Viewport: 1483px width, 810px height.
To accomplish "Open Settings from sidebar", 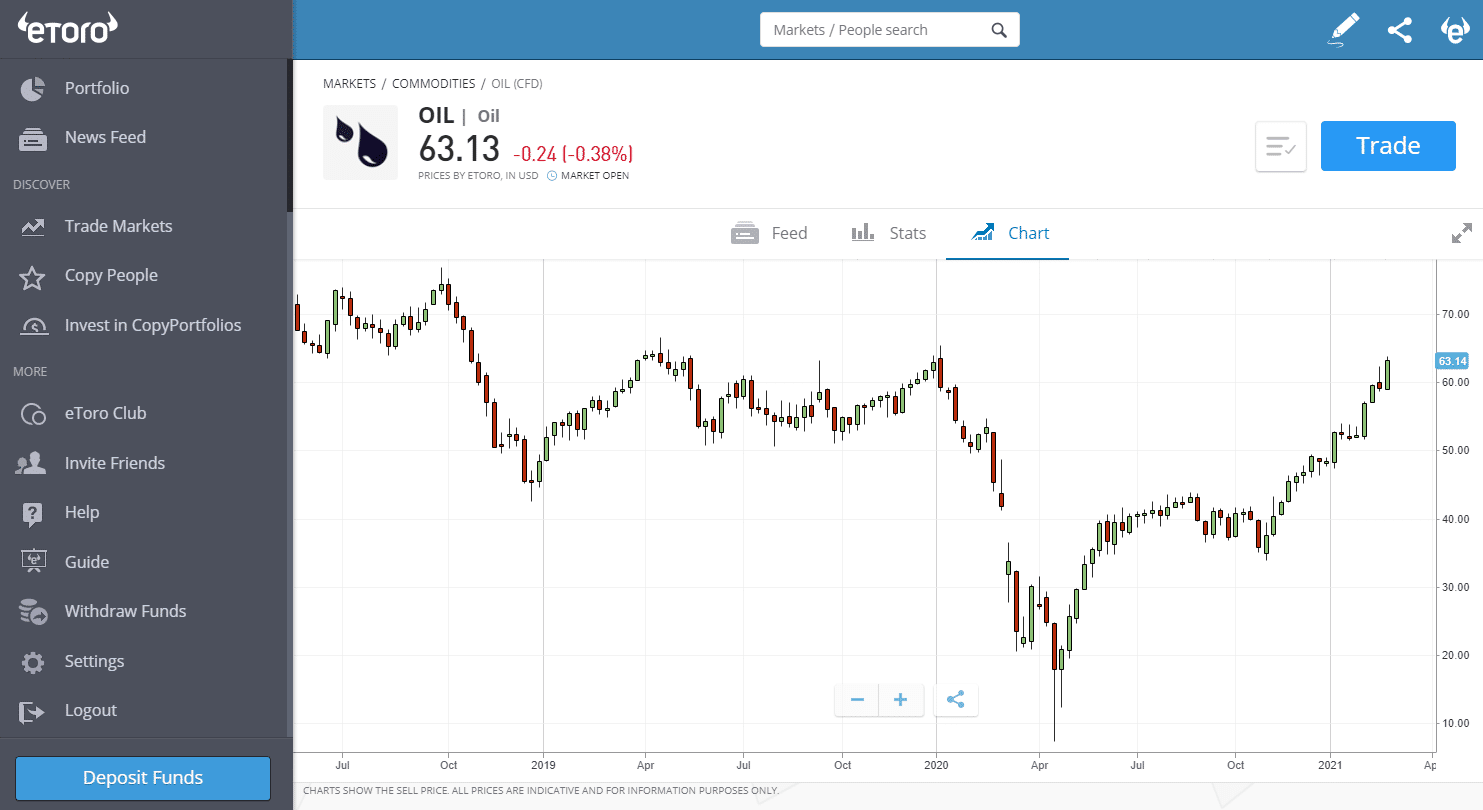I will pyautogui.click(x=95, y=661).
